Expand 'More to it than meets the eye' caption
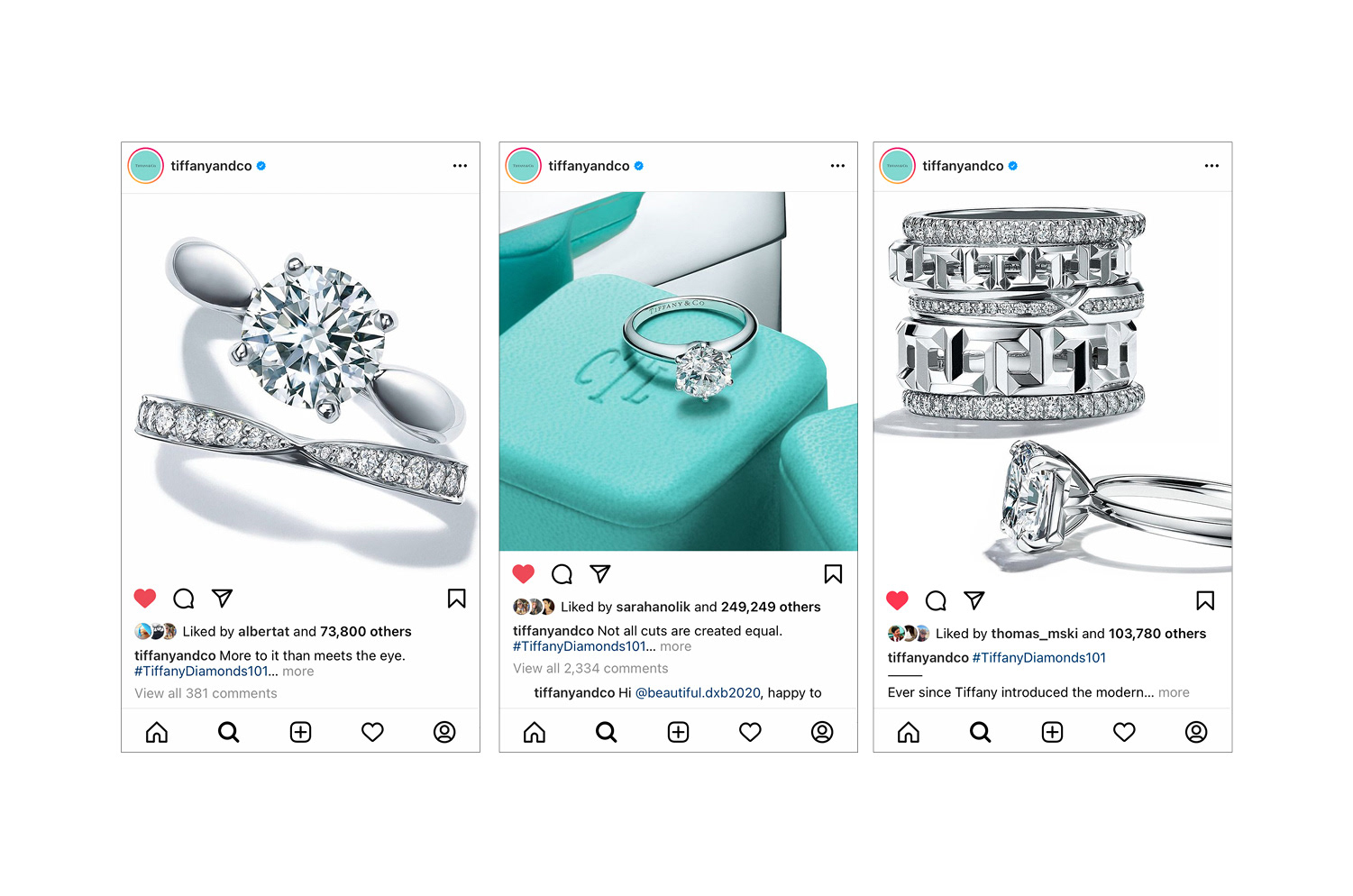This screenshot has width=1353, height=896. (298, 672)
